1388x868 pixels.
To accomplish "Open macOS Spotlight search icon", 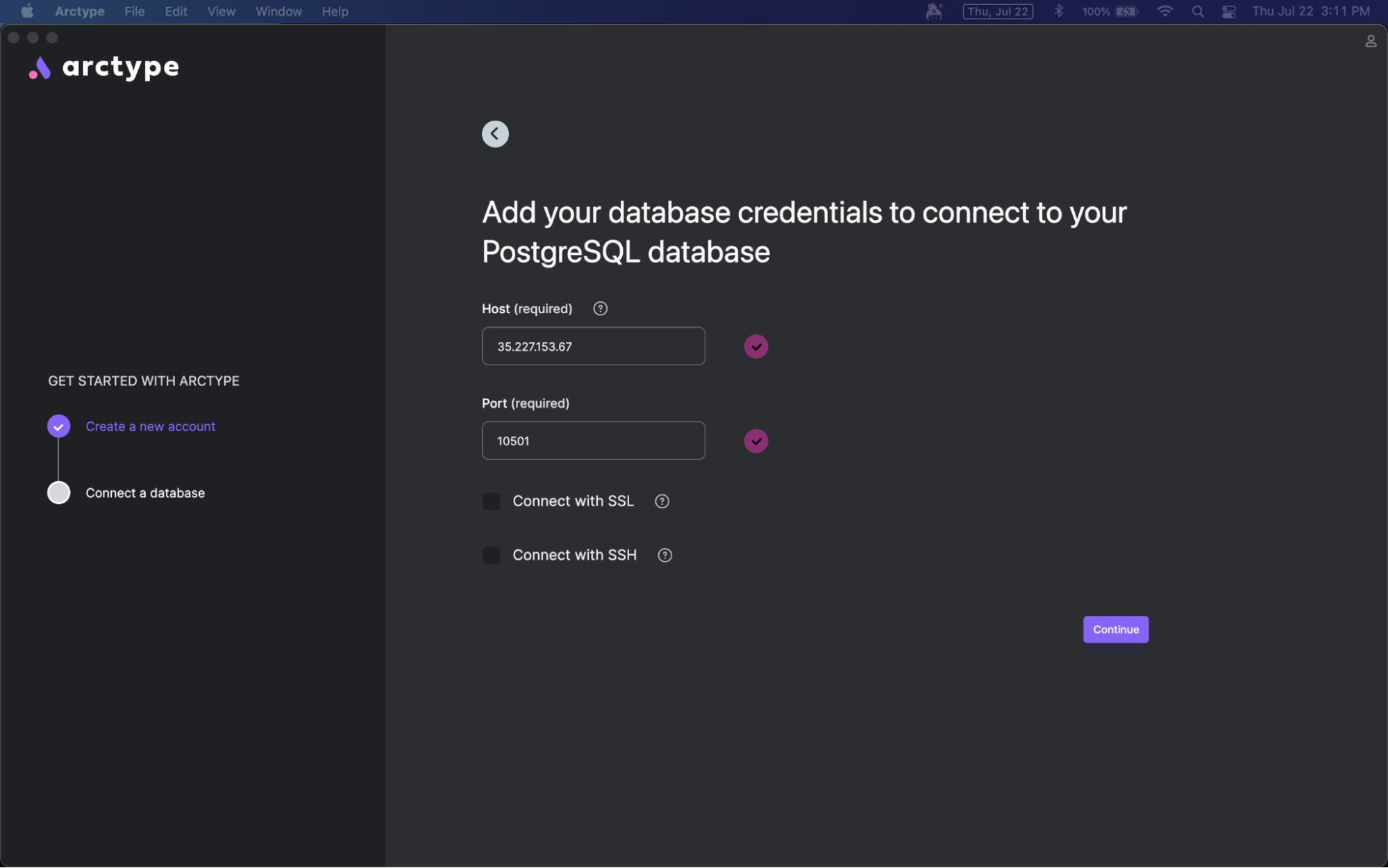I will coord(1198,12).
